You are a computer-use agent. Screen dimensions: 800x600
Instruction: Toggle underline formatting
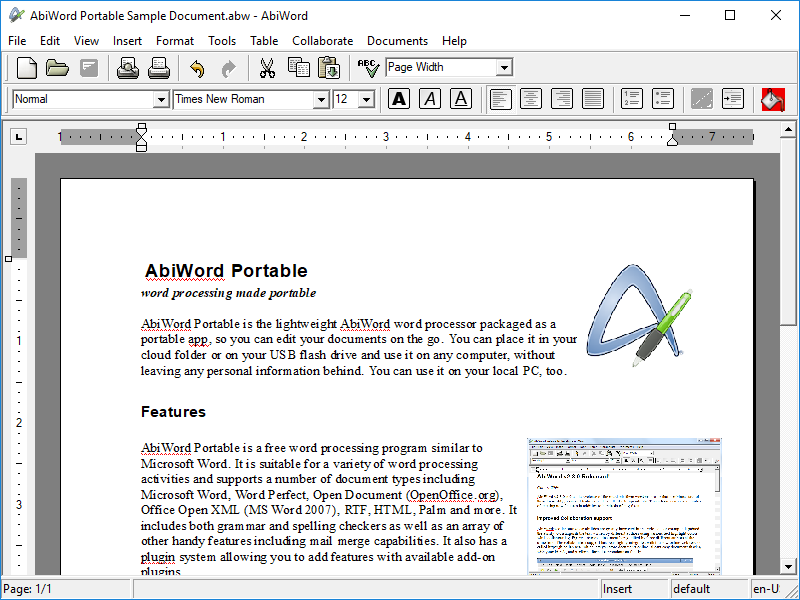click(x=460, y=99)
